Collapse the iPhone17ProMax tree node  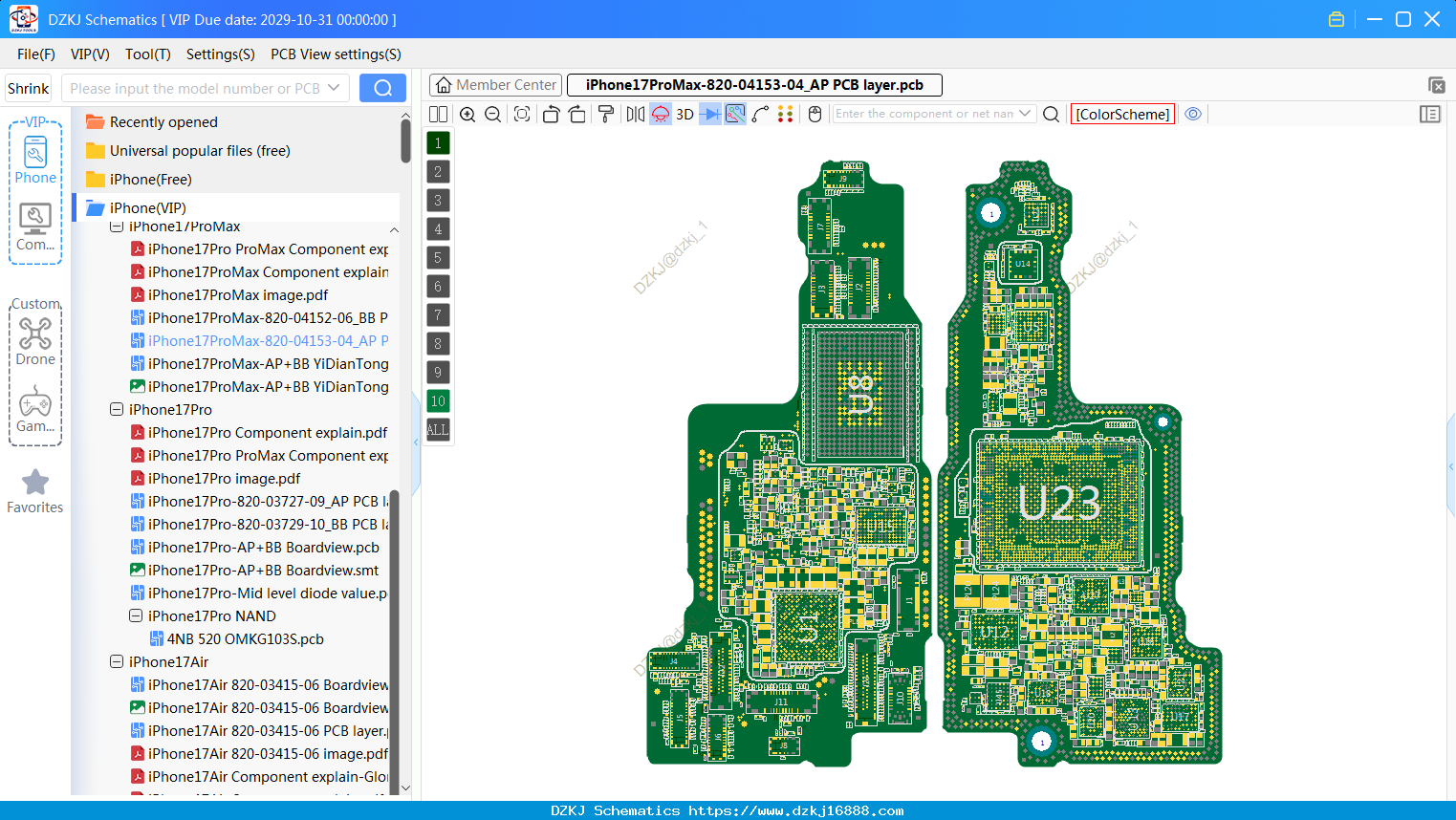click(117, 227)
